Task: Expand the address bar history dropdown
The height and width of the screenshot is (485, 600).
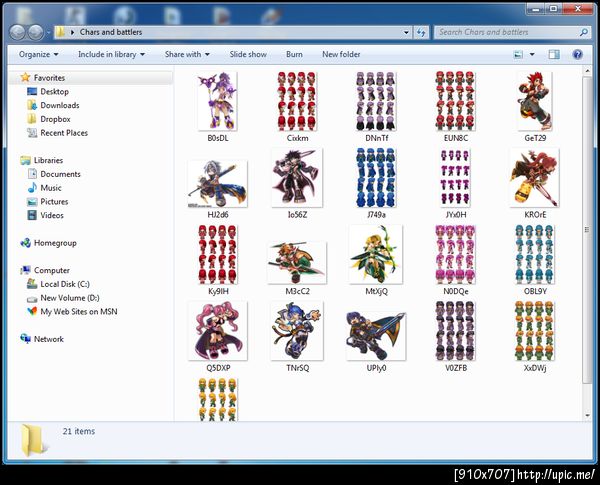Action: (406, 33)
